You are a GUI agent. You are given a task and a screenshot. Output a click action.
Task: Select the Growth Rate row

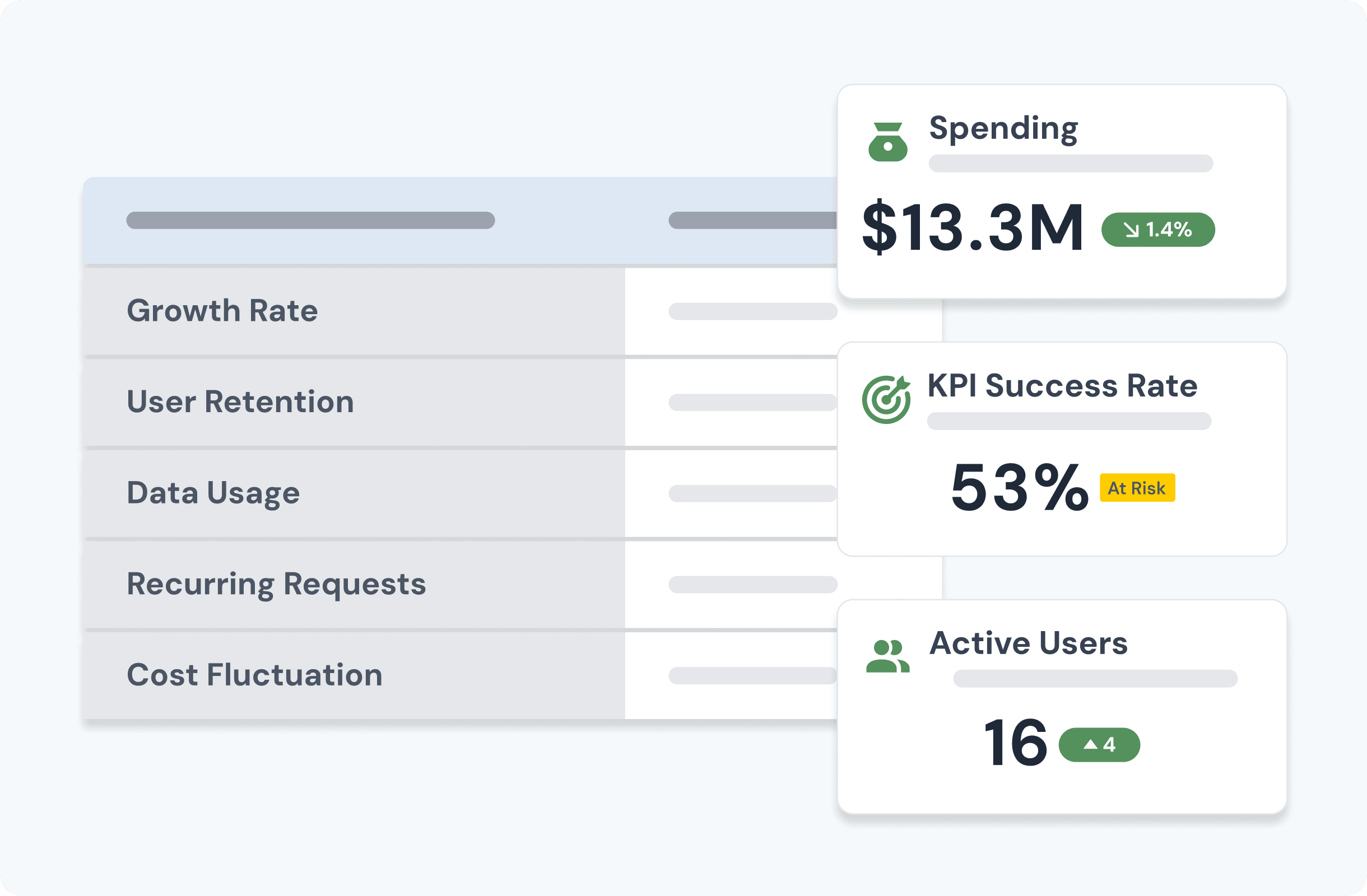tap(222, 311)
